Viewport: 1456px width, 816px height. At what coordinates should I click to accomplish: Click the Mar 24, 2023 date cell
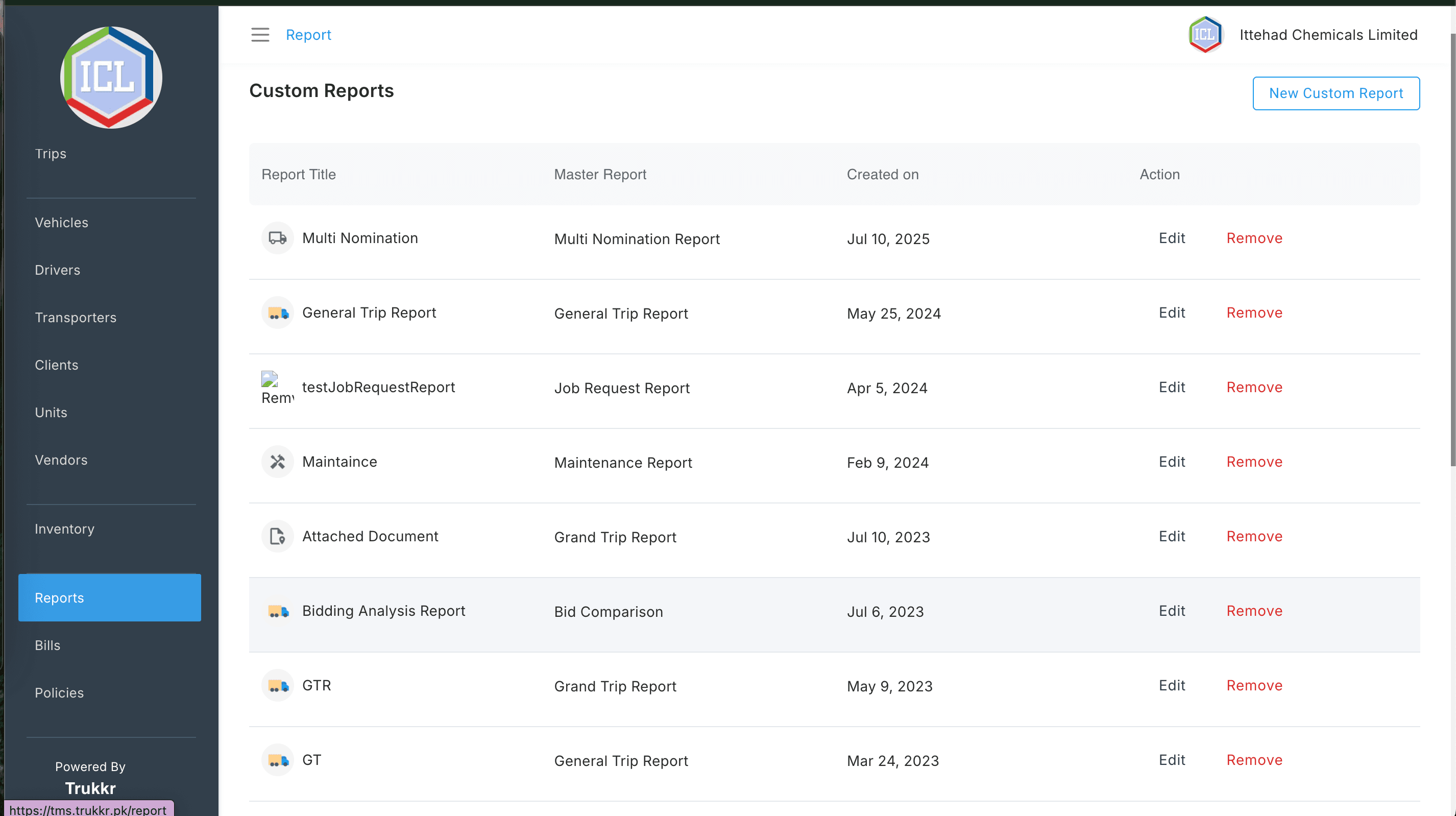pyautogui.click(x=893, y=761)
